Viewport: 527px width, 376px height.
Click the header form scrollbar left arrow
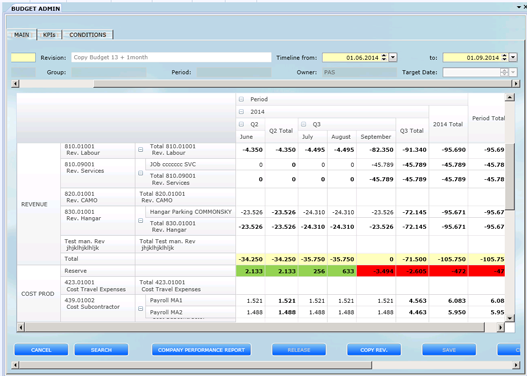click(15, 83)
